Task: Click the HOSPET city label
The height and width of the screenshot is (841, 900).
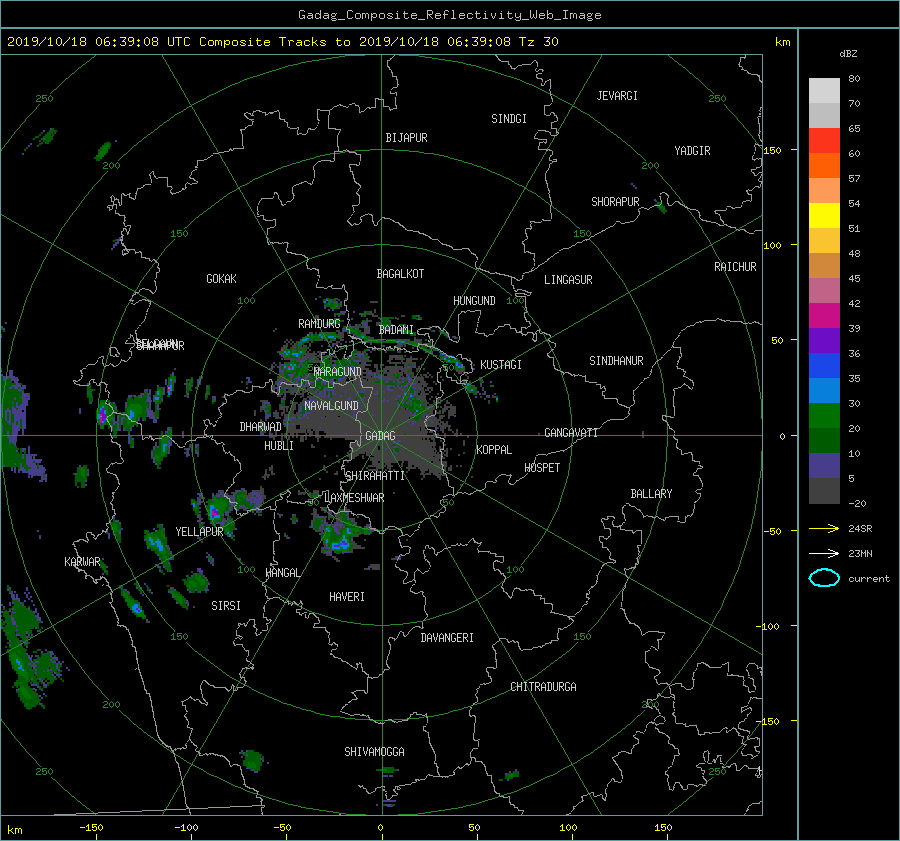Action: 542,468
